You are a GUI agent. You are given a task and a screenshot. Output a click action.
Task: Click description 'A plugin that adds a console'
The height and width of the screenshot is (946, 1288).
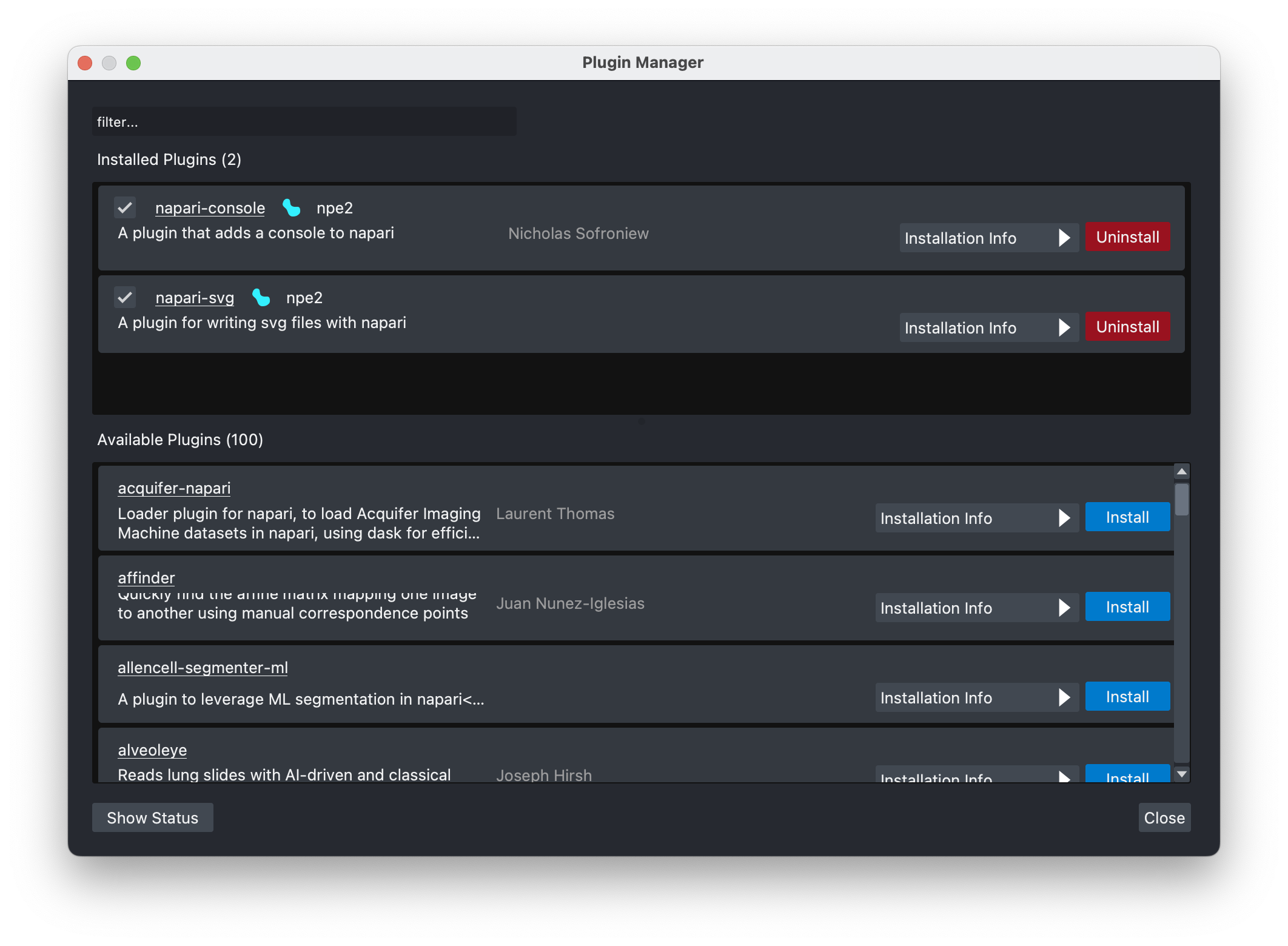tap(256, 233)
